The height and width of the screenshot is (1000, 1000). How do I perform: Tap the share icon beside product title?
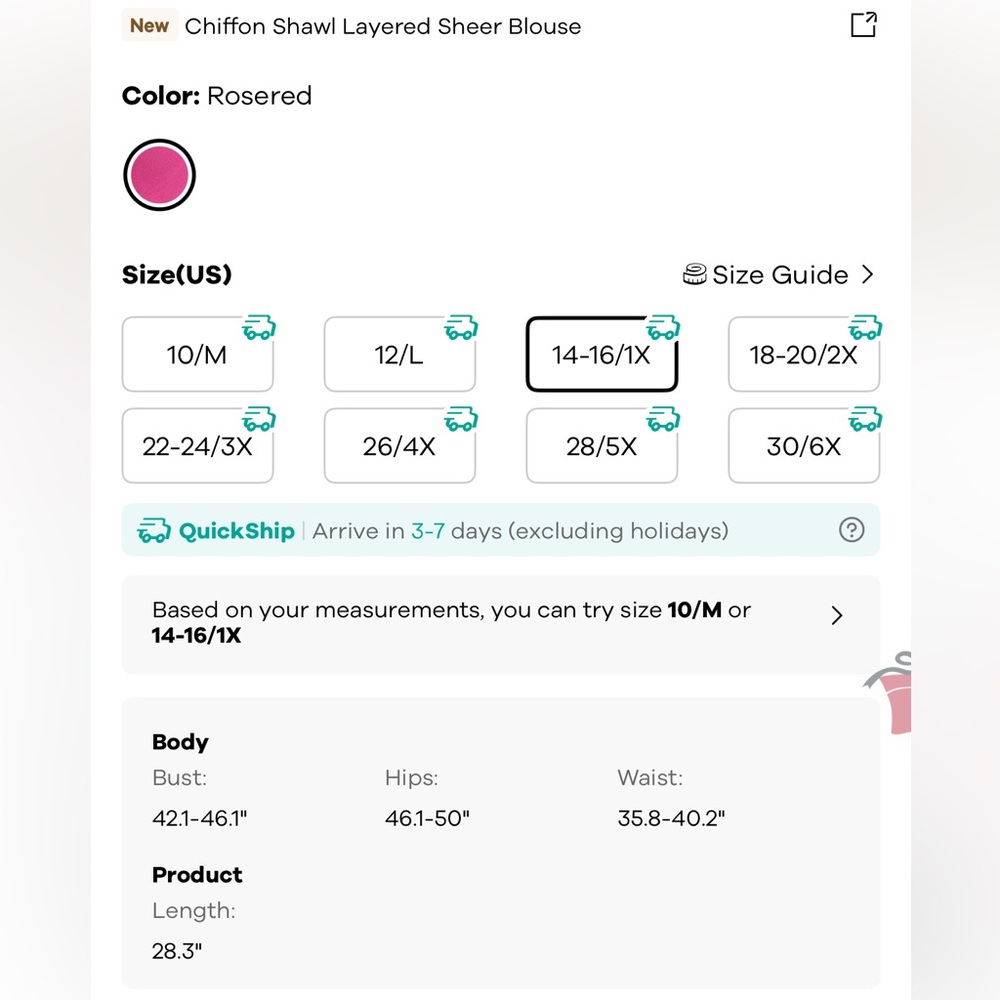click(x=863, y=25)
